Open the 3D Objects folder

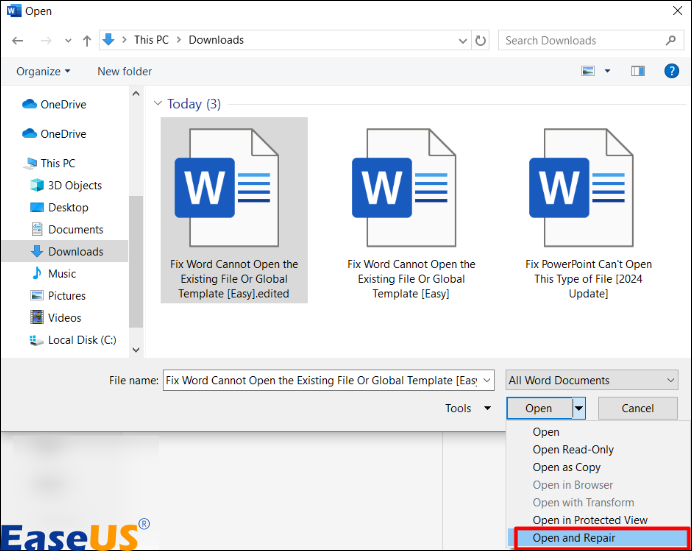pos(75,185)
